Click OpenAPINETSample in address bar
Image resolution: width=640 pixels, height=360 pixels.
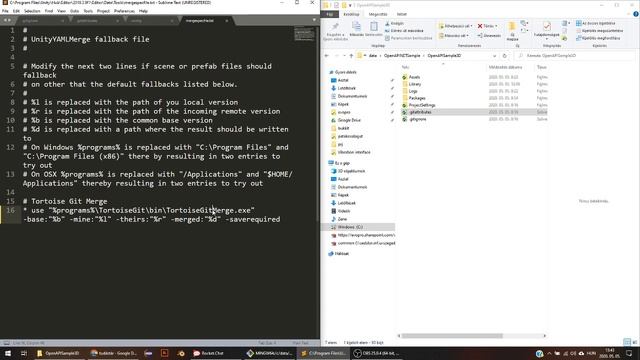pos(402,56)
